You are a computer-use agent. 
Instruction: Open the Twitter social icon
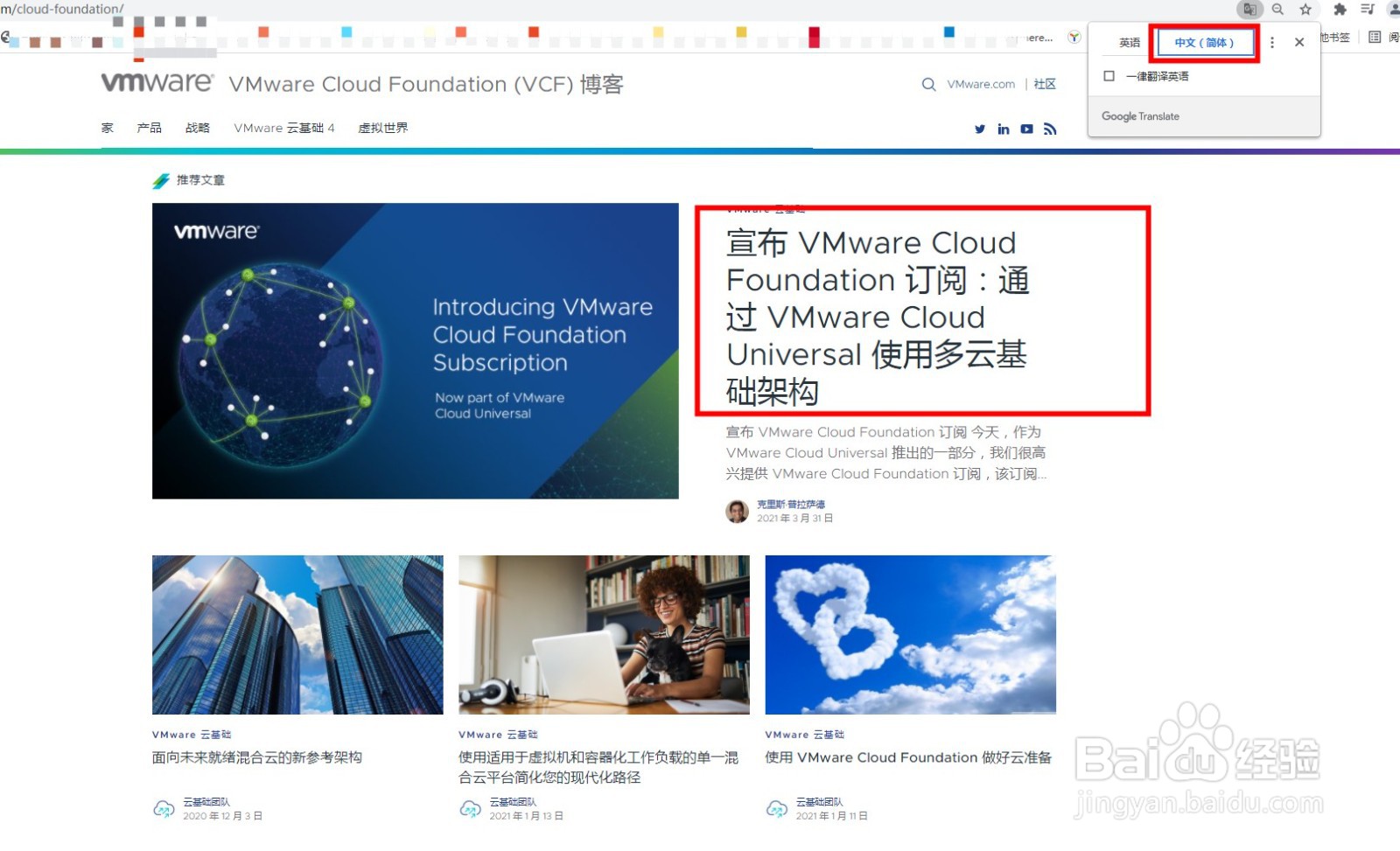tap(980, 129)
